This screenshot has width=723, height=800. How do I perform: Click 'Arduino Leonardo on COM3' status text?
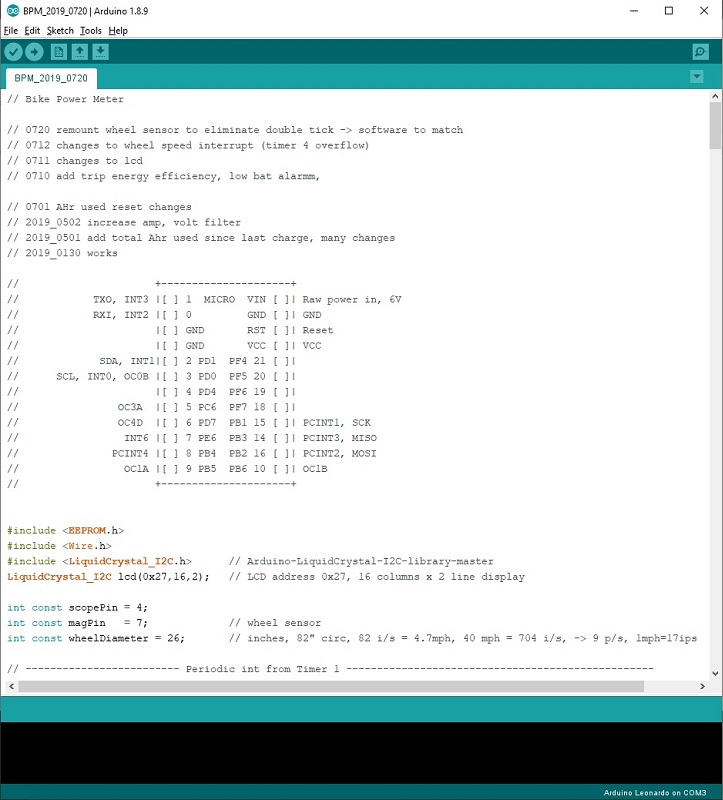pos(655,792)
